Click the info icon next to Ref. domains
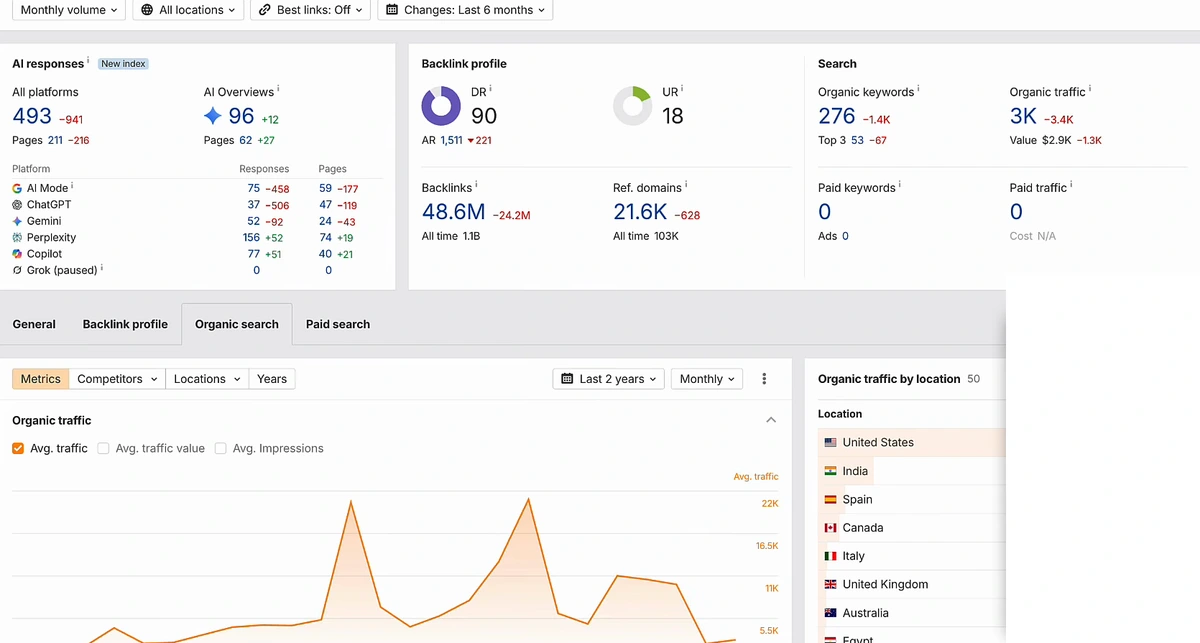 686,184
